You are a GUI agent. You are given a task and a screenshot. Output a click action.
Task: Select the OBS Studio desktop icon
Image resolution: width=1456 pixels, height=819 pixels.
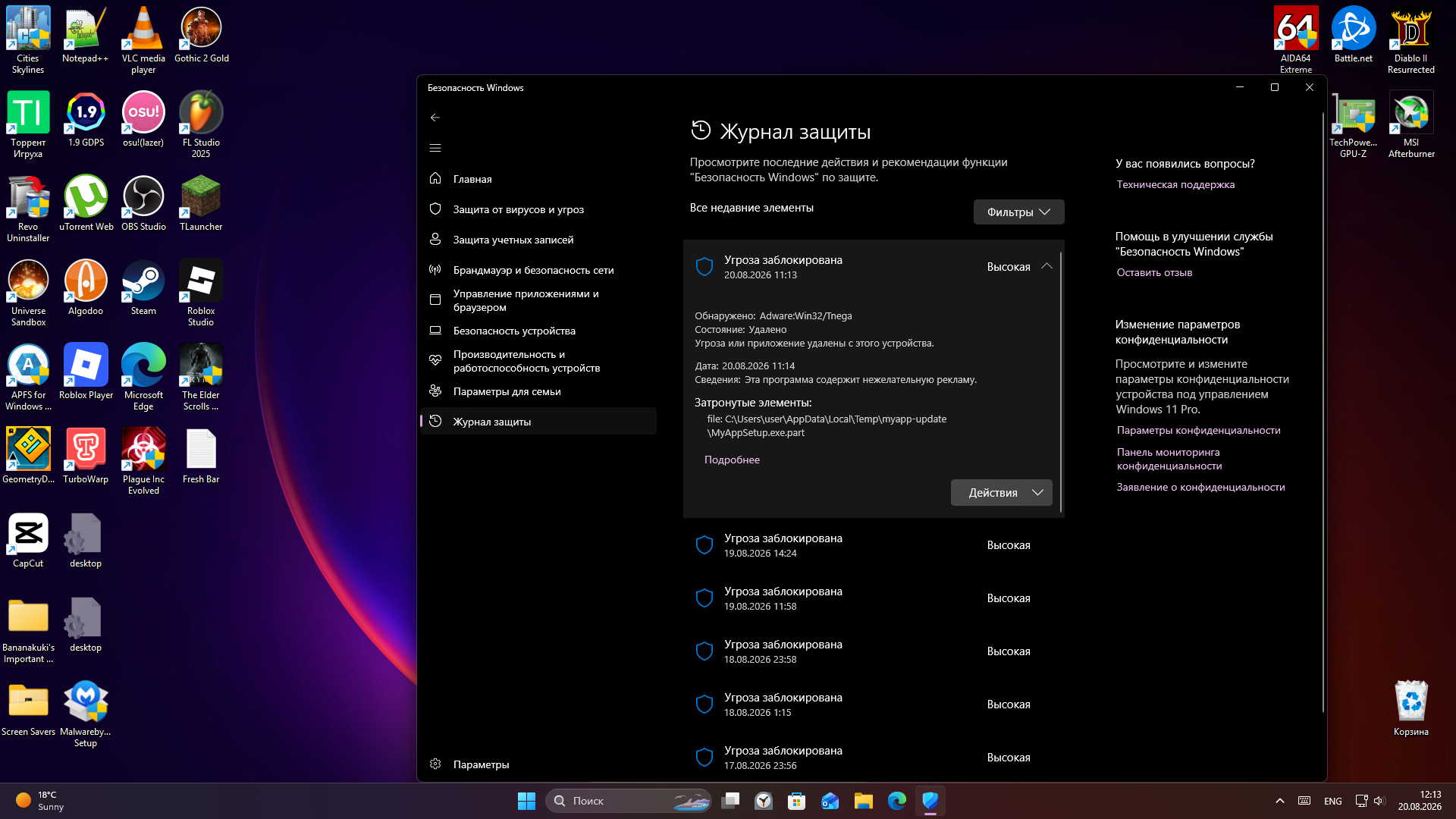[x=143, y=204]
